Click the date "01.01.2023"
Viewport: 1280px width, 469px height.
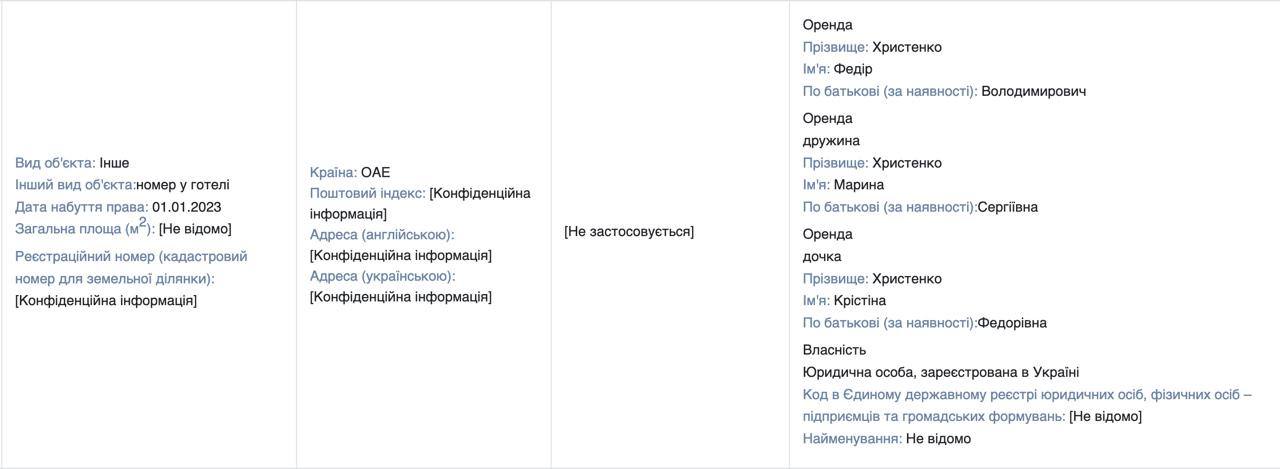click(x=187, y=207)
